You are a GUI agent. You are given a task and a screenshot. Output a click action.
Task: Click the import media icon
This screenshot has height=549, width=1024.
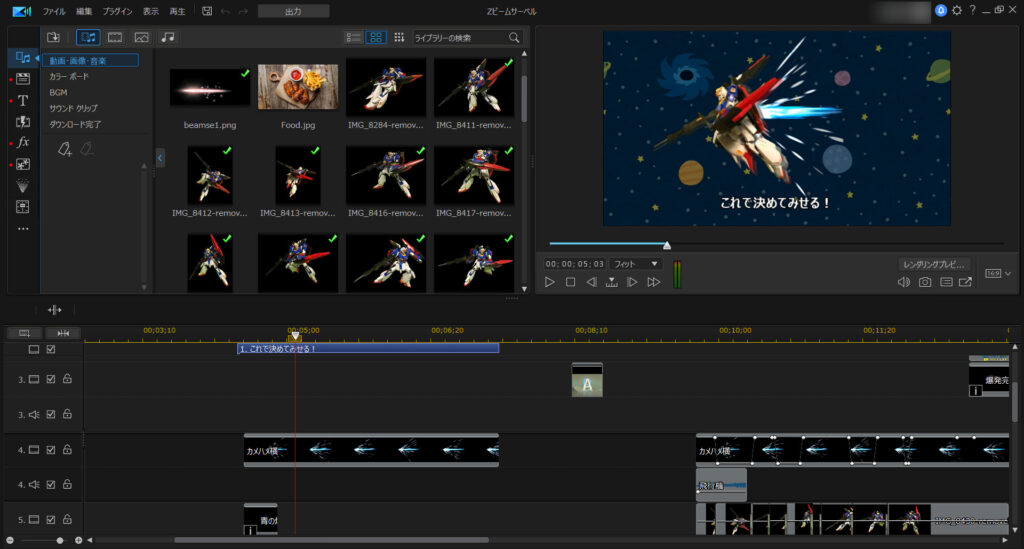tap(54, 37)
